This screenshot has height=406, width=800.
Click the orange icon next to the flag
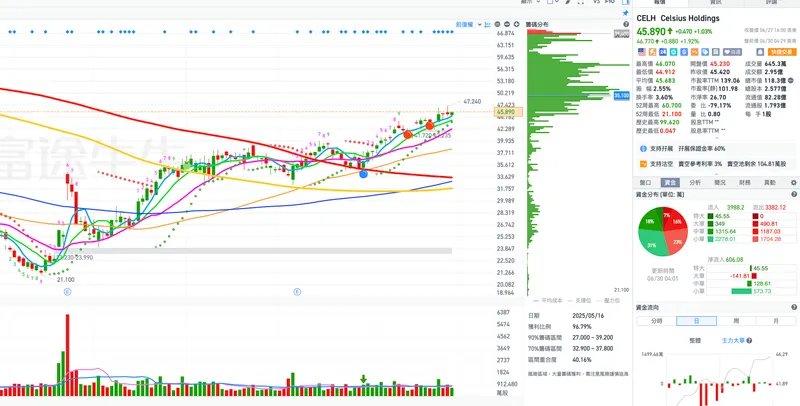pyautogui.click(x=653, y=52)
